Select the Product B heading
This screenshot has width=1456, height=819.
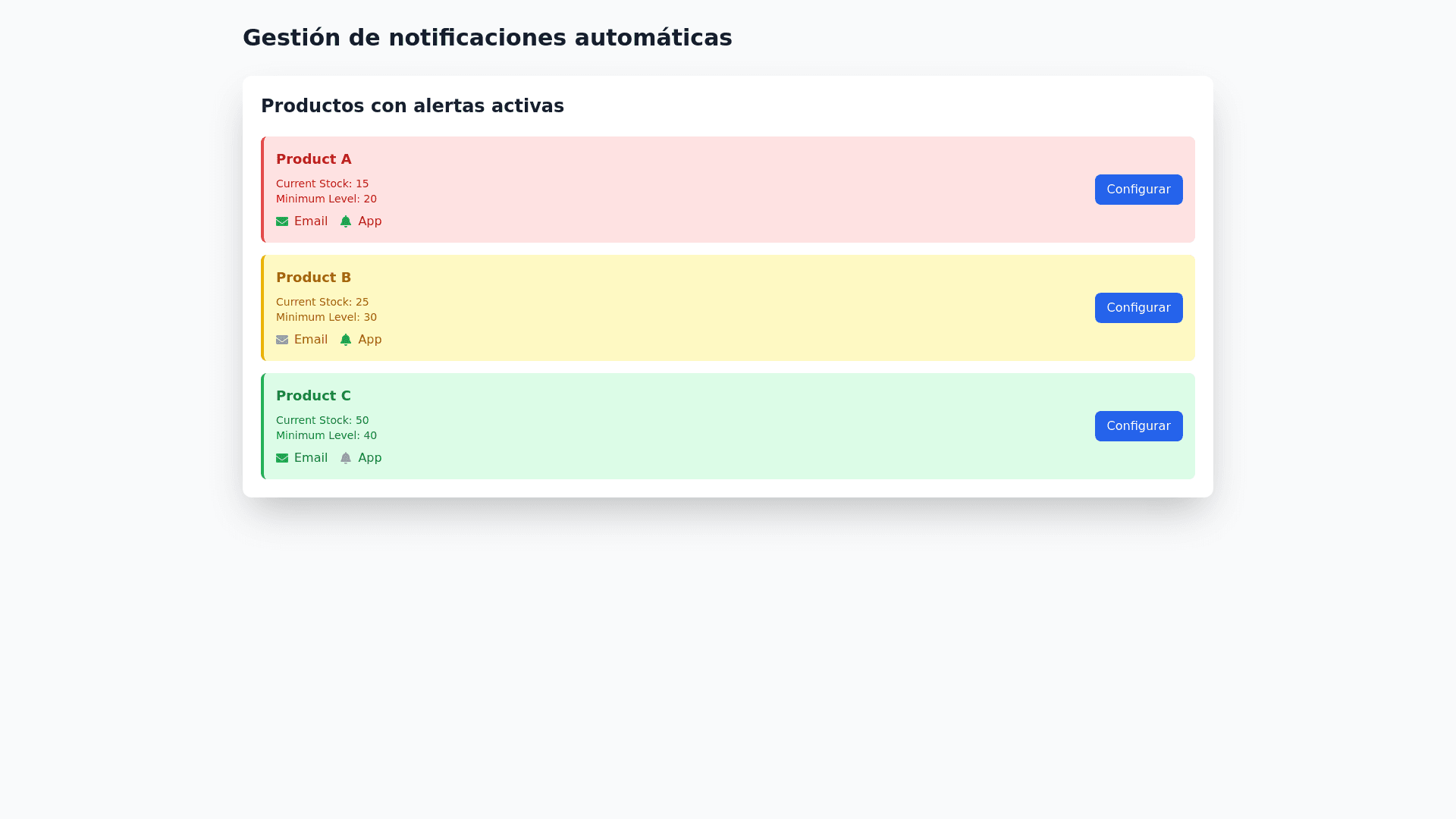(313, 278)
